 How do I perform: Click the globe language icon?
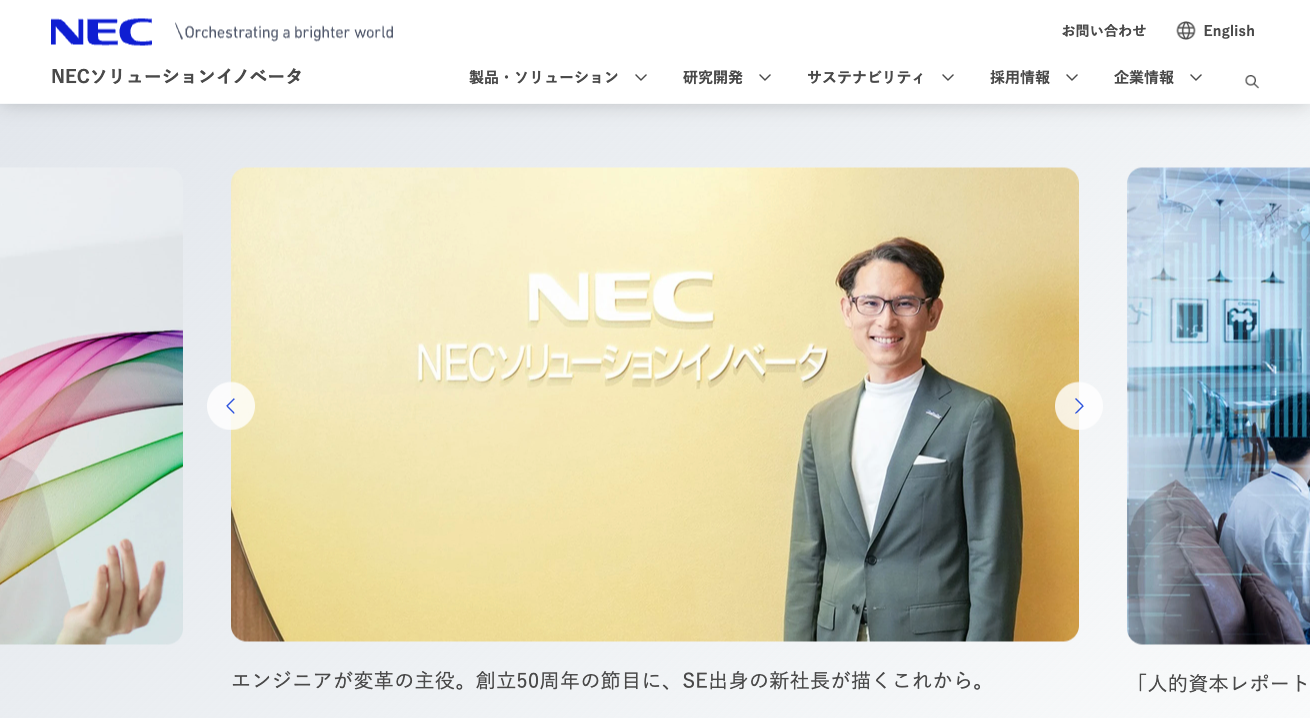coord(1186,30)
